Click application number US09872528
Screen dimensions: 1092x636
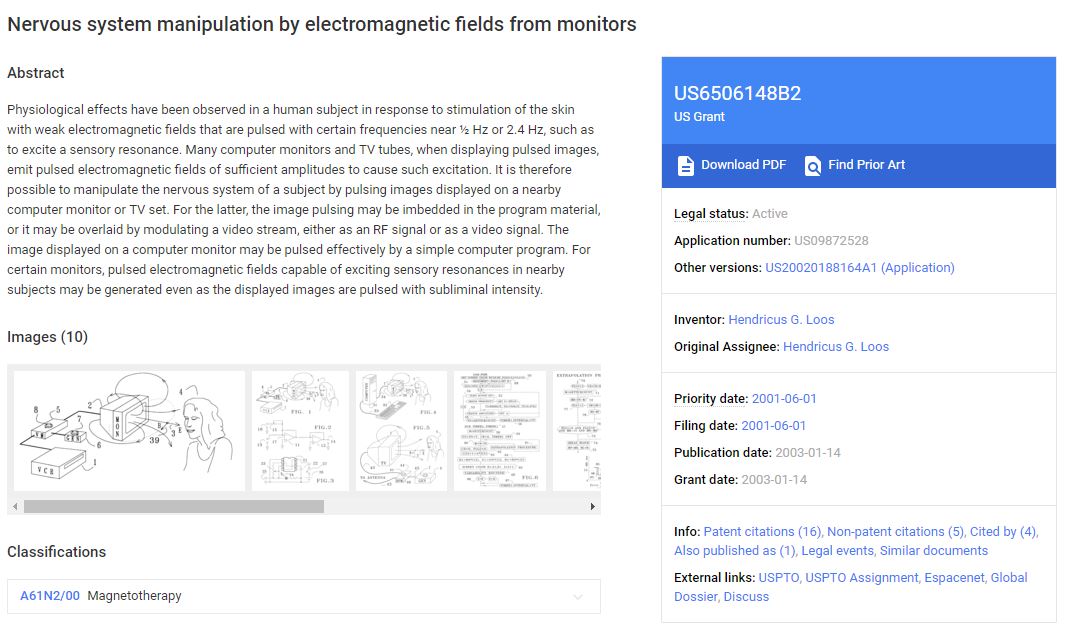831,241
